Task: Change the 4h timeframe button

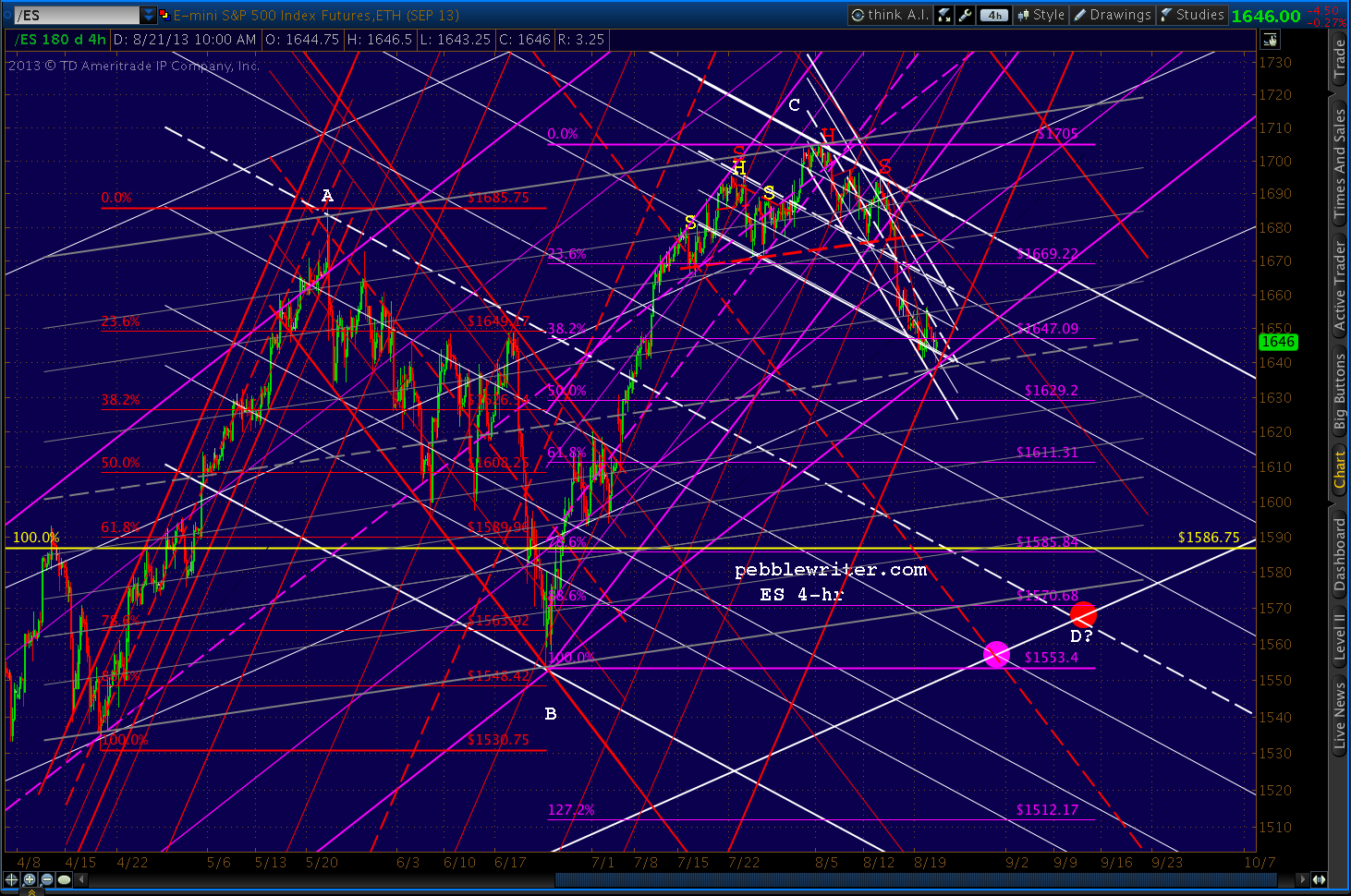Action: pyautogui.click(x=993, y=15)
